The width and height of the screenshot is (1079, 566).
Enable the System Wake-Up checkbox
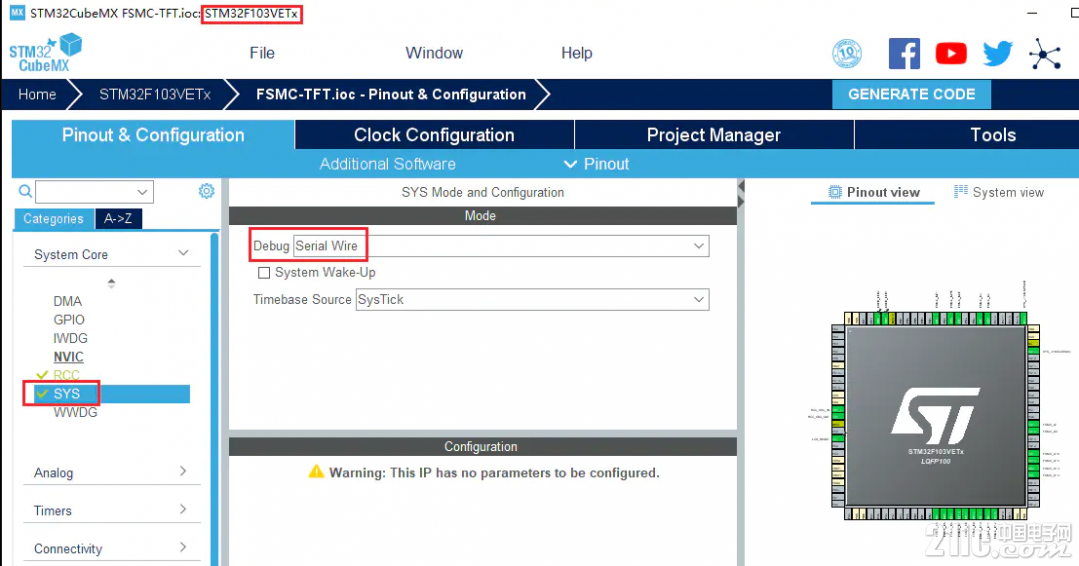coord(264,273)
